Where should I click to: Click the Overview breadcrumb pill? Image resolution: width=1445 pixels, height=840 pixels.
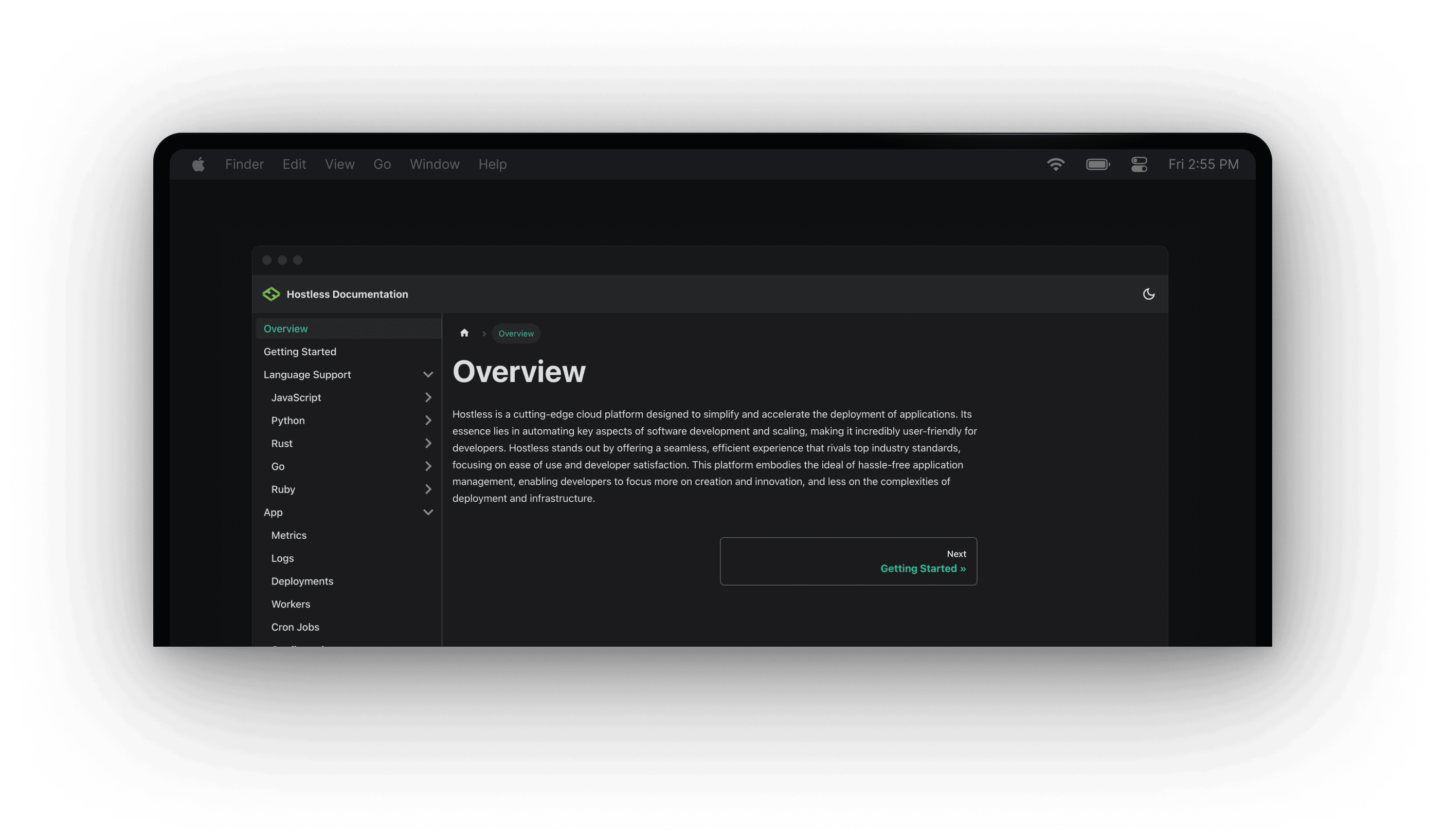[515, 333]
